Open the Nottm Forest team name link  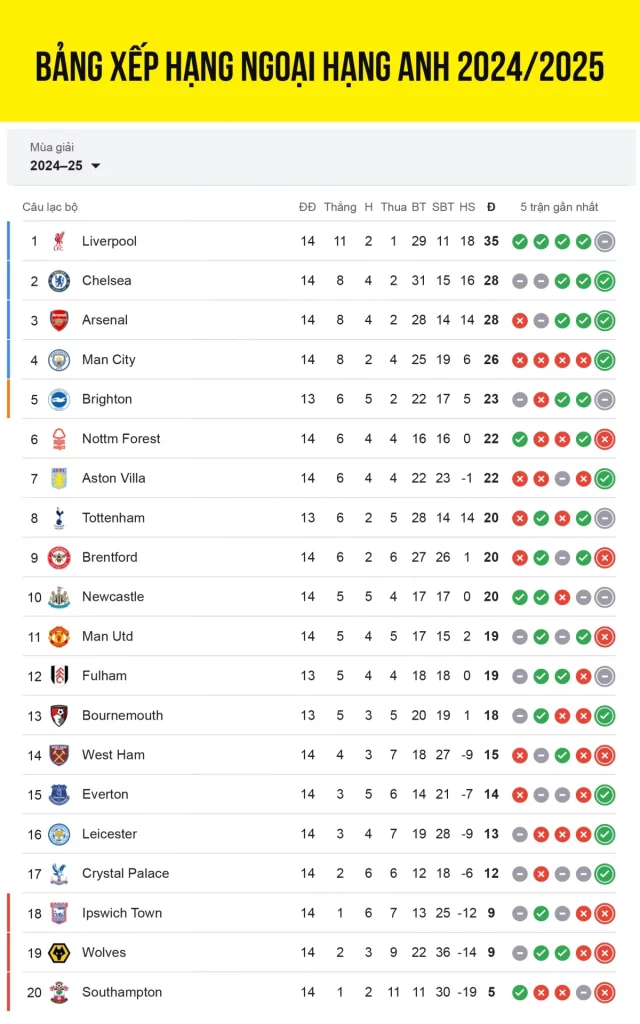click(x=121, y=439)
